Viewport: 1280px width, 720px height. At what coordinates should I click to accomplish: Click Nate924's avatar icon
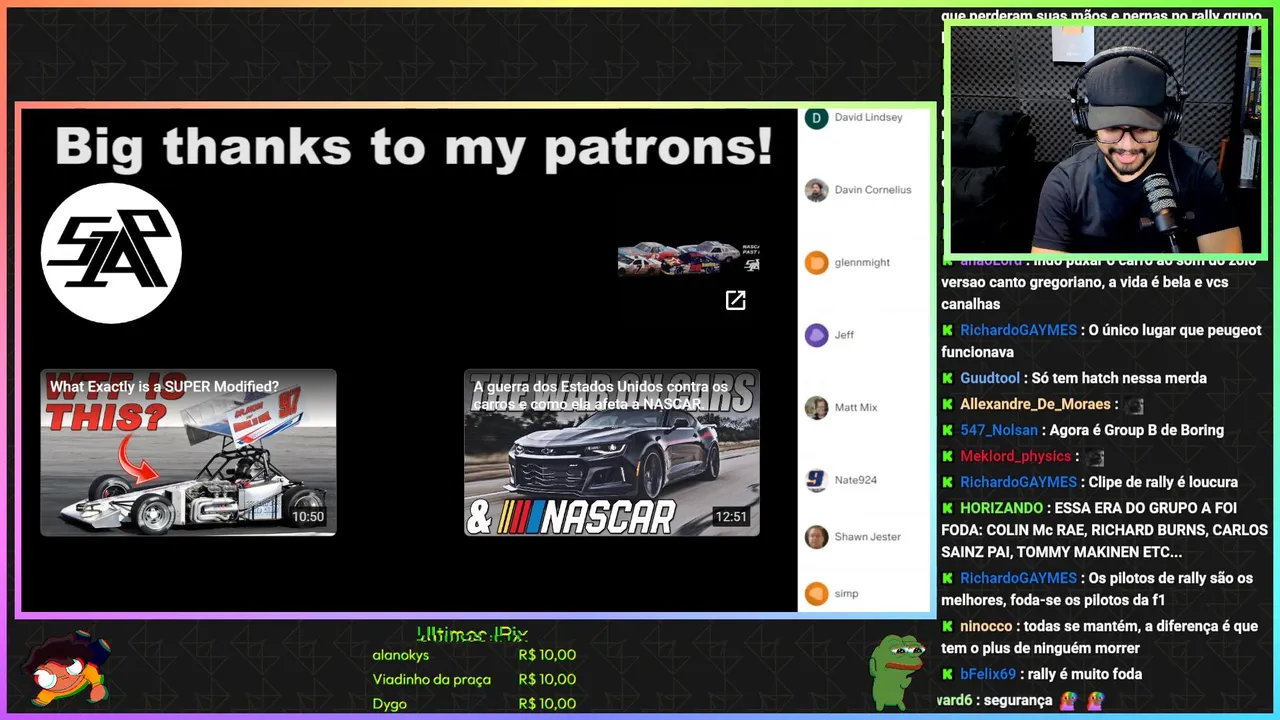(817, 480)
